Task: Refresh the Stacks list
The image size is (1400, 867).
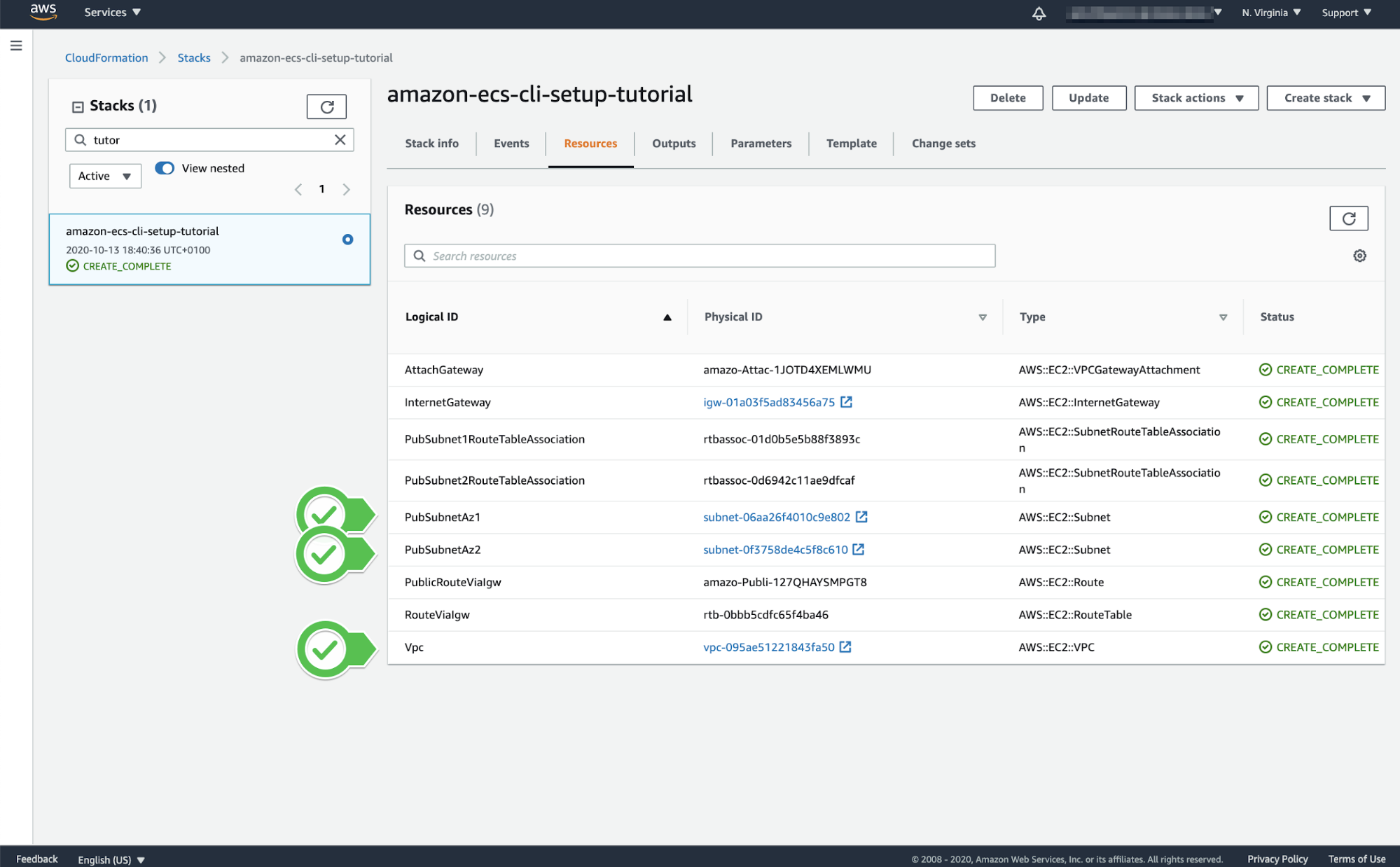Action: [326, 106]
